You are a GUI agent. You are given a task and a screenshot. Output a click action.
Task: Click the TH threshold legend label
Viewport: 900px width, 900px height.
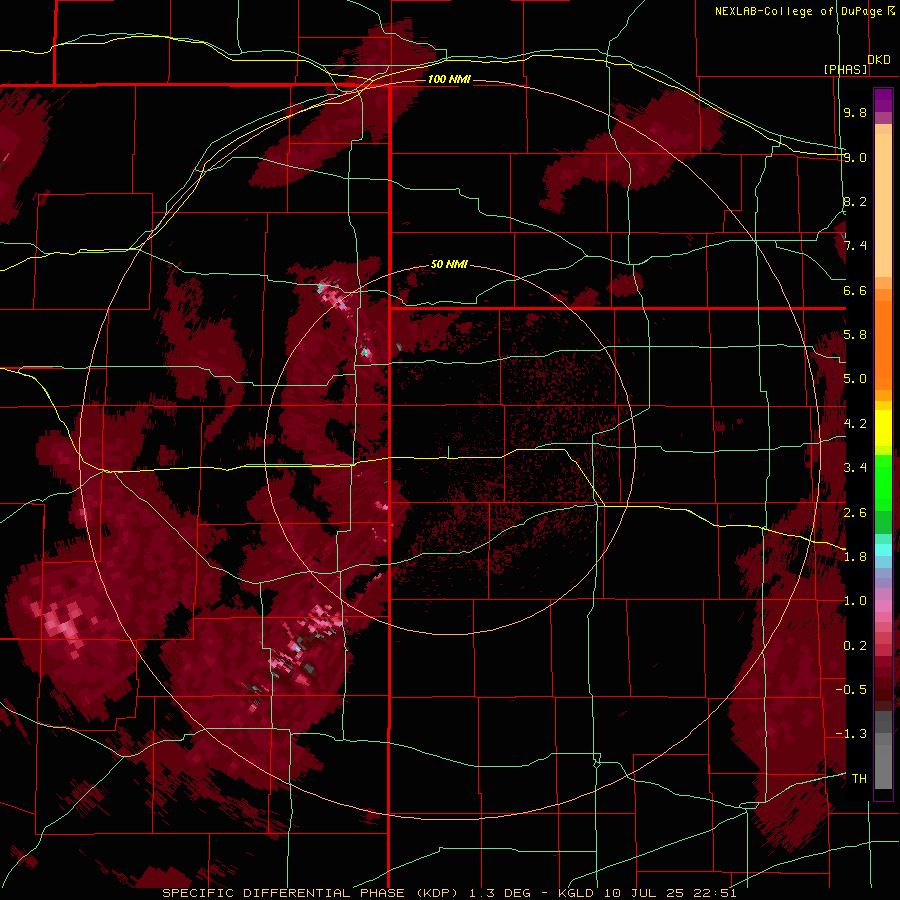tap(859, 779)
